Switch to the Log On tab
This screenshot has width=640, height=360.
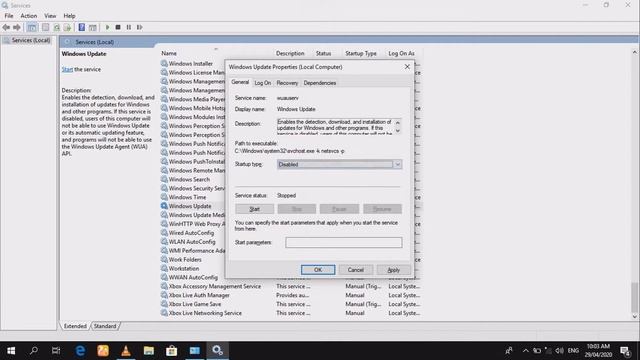[x=262, y=83]
